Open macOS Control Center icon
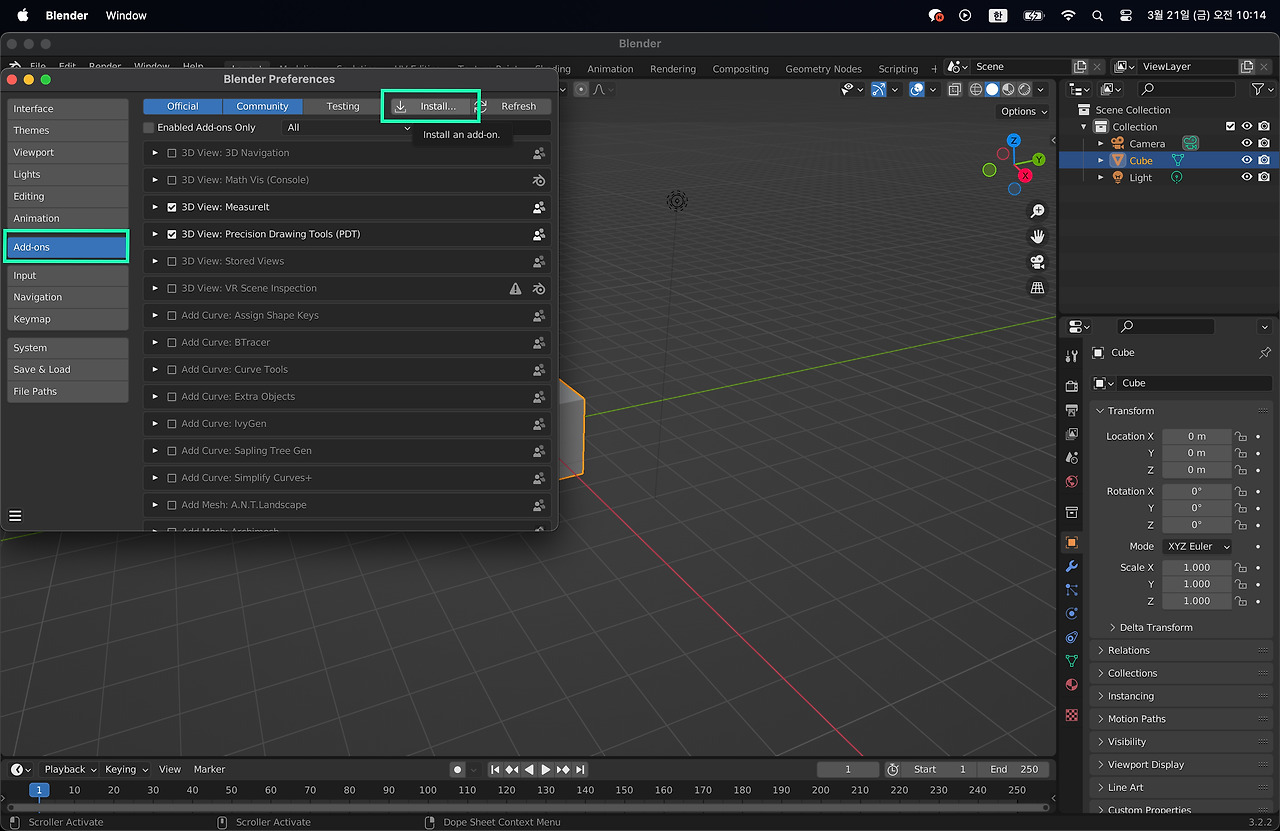The height and width of the screenshot is (831, 1280). click(x=1126, y=15)
